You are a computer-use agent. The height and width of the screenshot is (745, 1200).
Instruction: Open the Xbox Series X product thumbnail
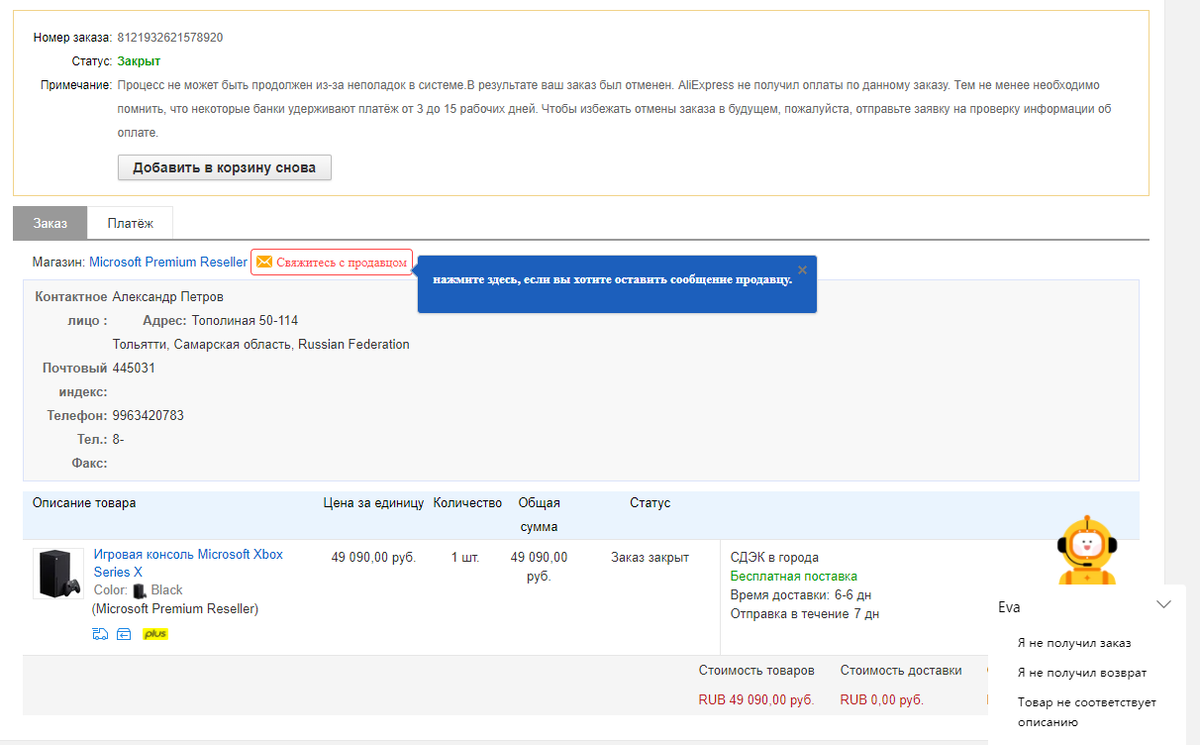coord(58,574)
